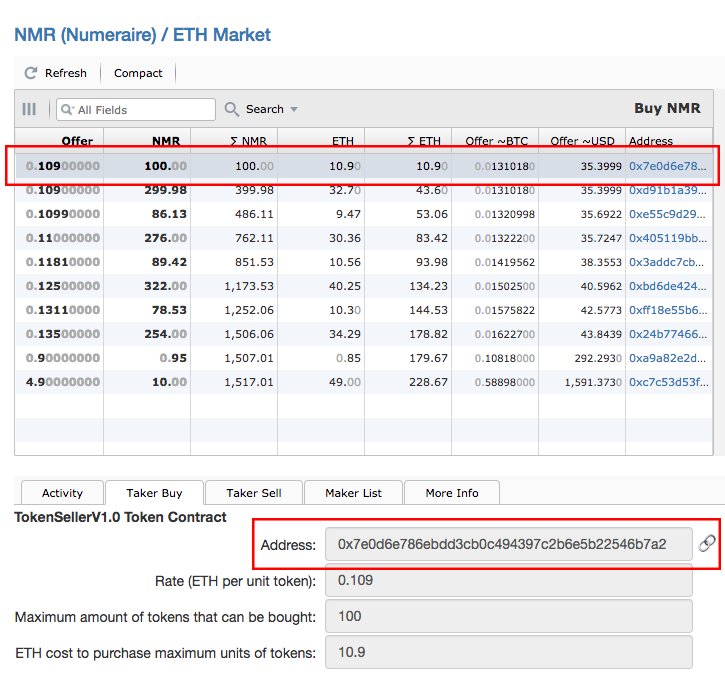
Task: Select the offer cell 0.10990000
Action: [x=63, y=214]
